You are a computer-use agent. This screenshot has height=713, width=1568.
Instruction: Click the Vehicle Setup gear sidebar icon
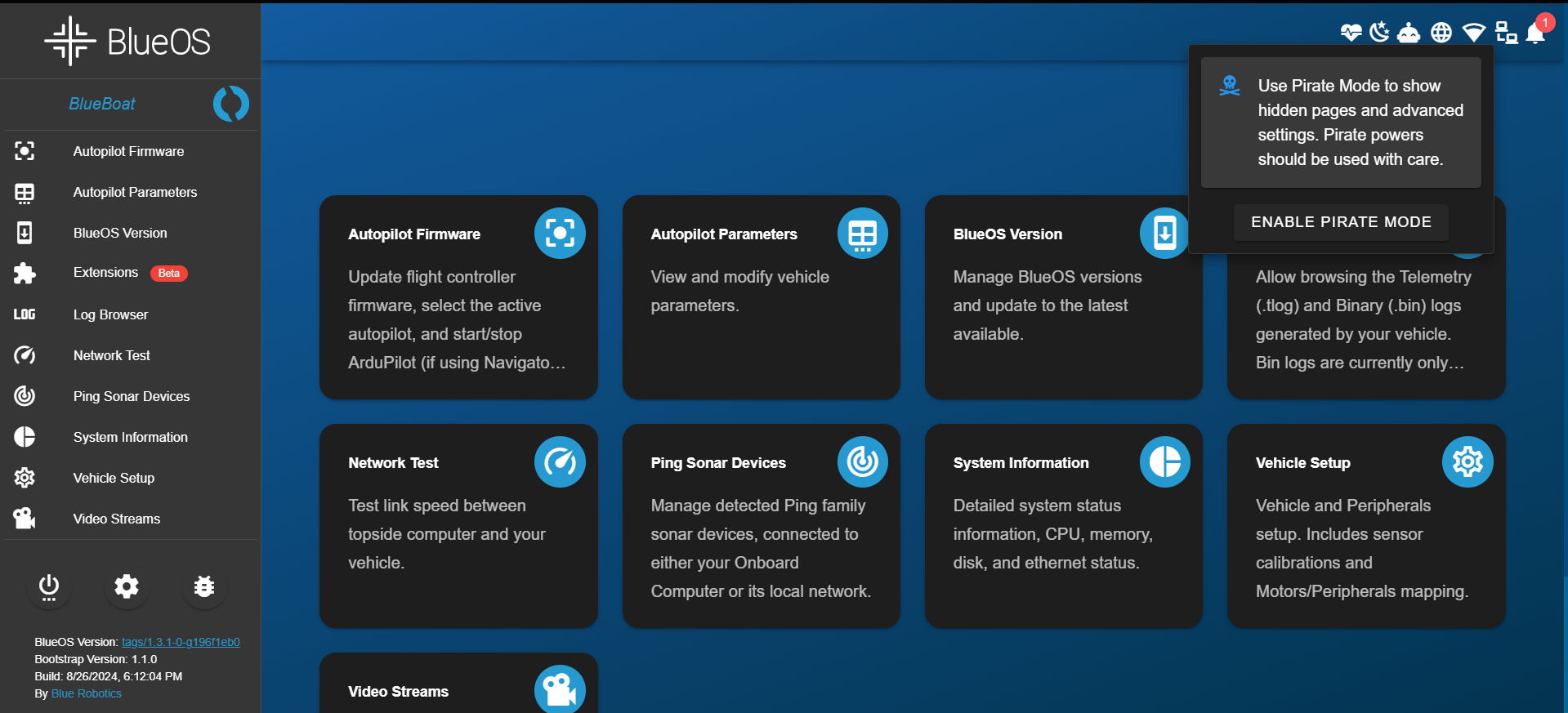click(25, 478)
